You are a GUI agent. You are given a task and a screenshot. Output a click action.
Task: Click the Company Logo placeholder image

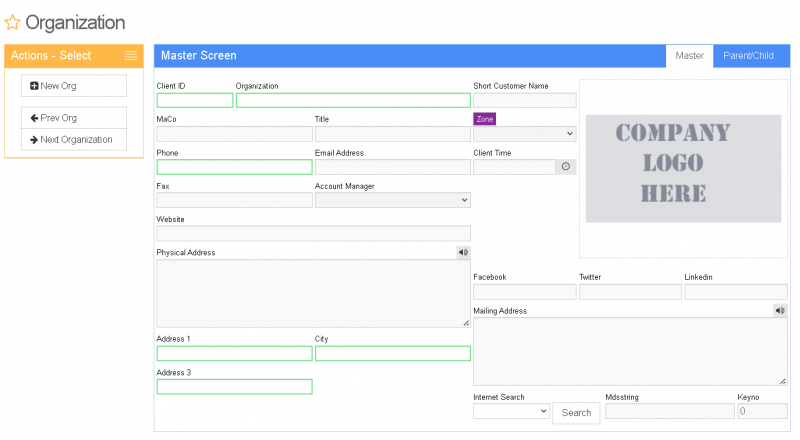point(682,168)
